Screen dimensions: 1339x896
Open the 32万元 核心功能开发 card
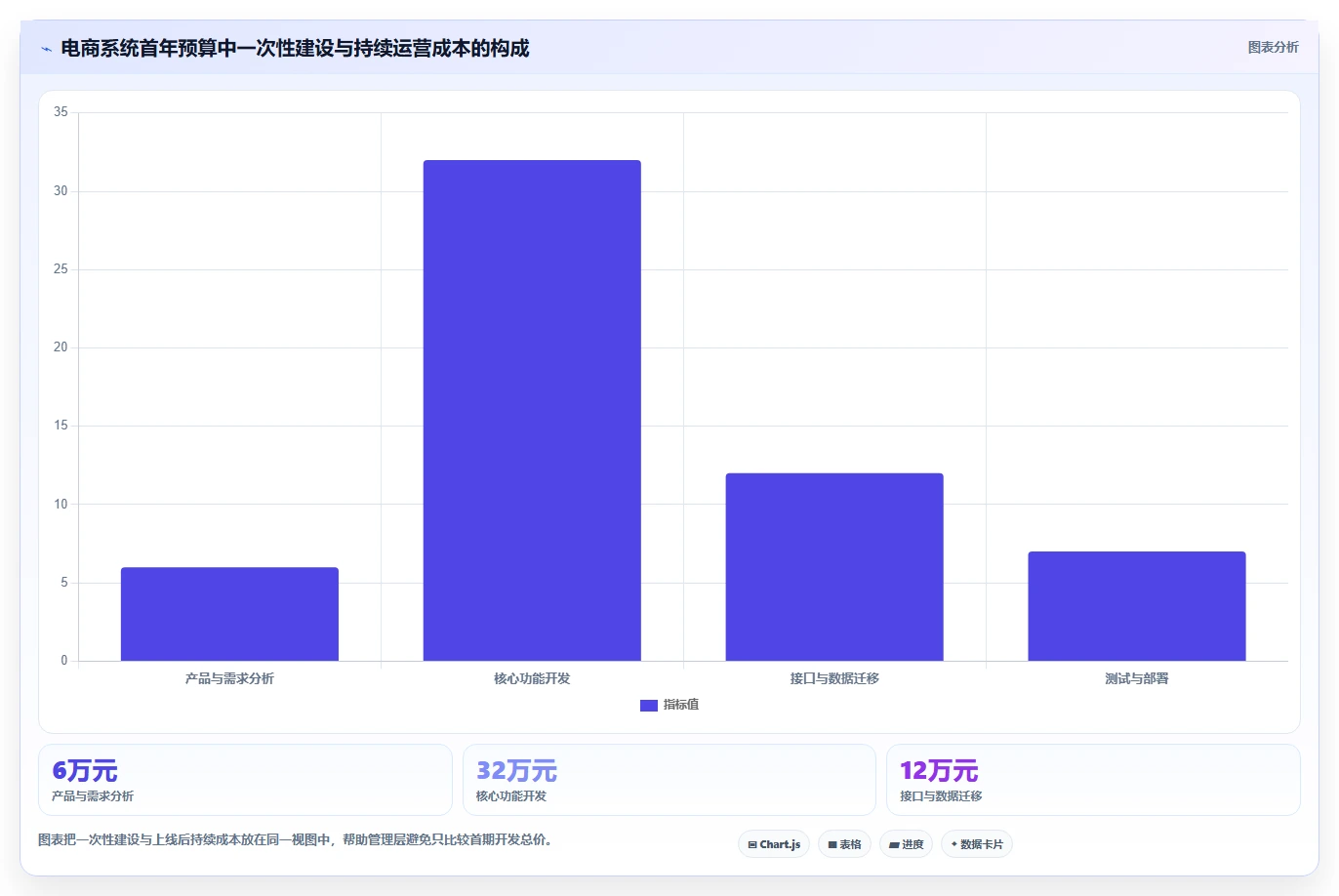(x=669, y=780)
